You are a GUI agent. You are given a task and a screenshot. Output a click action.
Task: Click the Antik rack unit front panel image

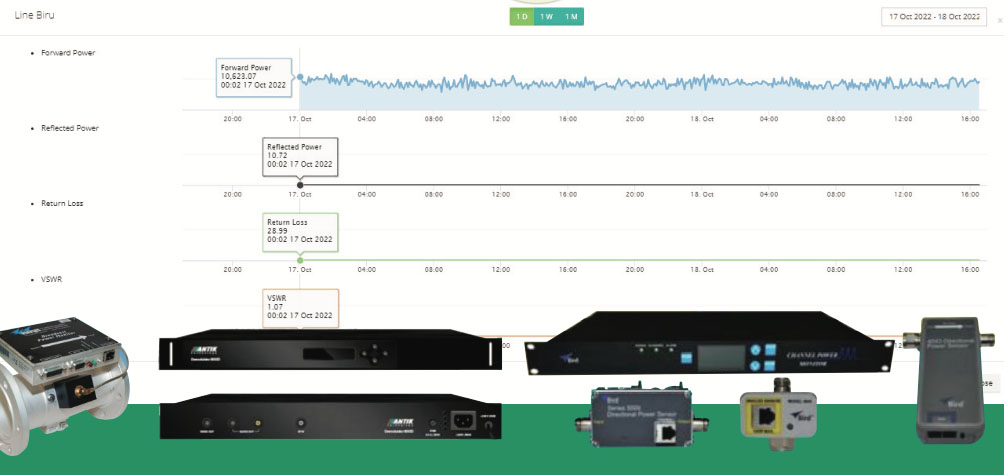pyautogui.click(x=330, y=353)
